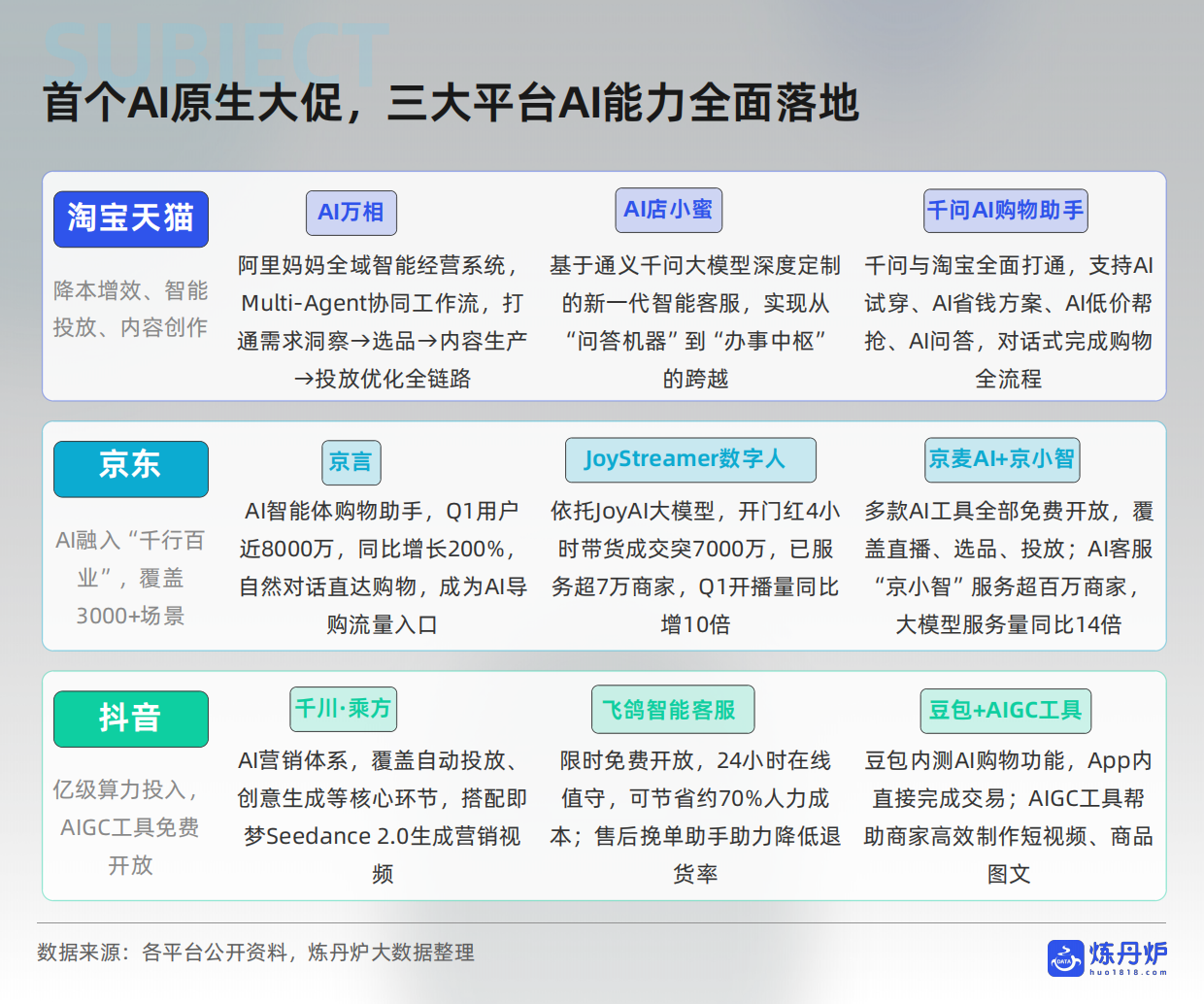Select the 飞鸽智能客服 tag
This screenshot has width=1204, height=1004.
(x=673, y=710)
